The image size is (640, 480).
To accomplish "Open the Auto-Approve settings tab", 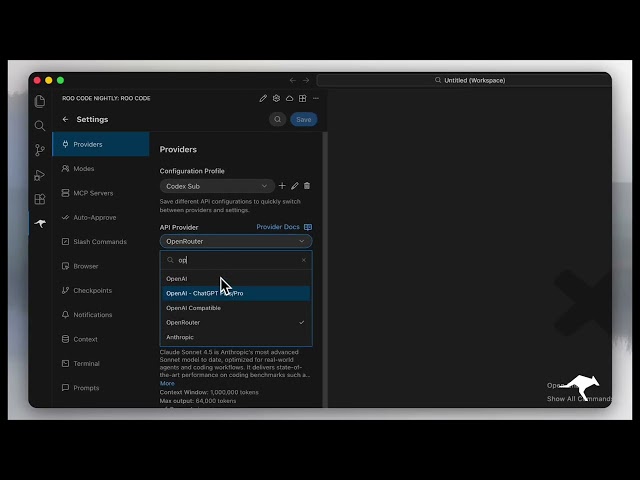I will tap(101, 218).
